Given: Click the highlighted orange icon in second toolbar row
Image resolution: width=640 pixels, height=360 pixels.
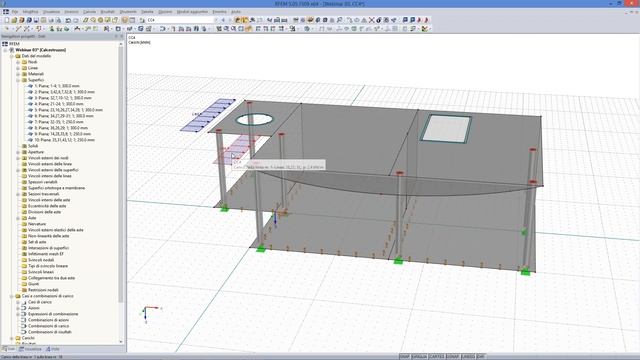Looking at the screenshot, I should (x=248, y=29).
